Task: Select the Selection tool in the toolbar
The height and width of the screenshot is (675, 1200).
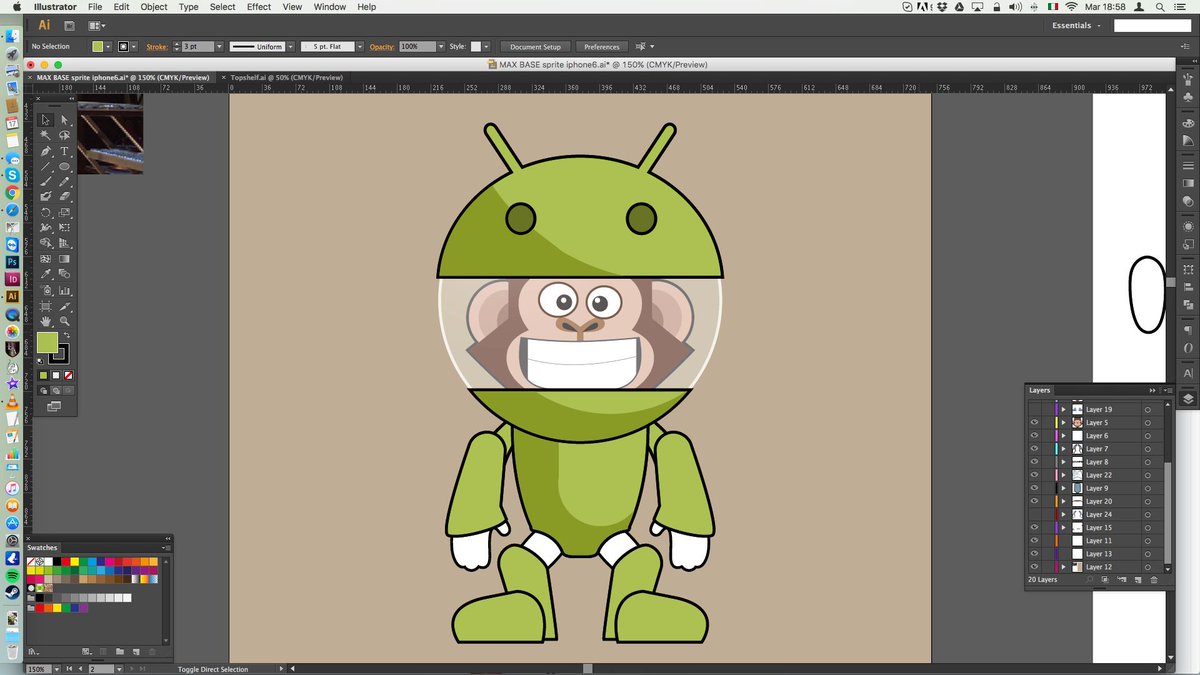Action: click(45, 120)
